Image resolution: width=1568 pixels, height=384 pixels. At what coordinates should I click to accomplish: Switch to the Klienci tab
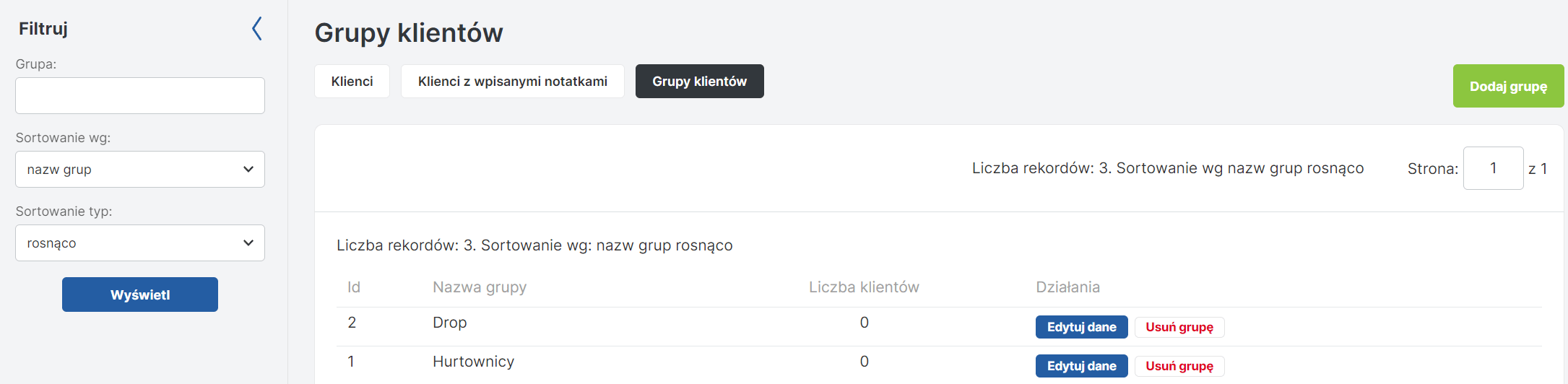[x=352, y=82]
